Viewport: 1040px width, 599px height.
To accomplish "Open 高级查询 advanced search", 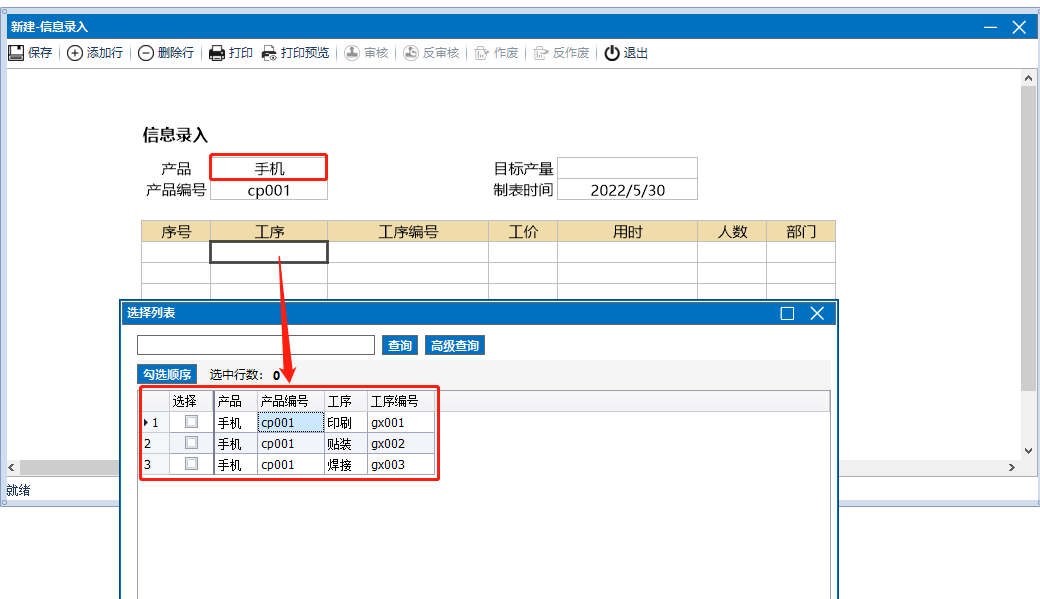I will click(x=455, y=346).
